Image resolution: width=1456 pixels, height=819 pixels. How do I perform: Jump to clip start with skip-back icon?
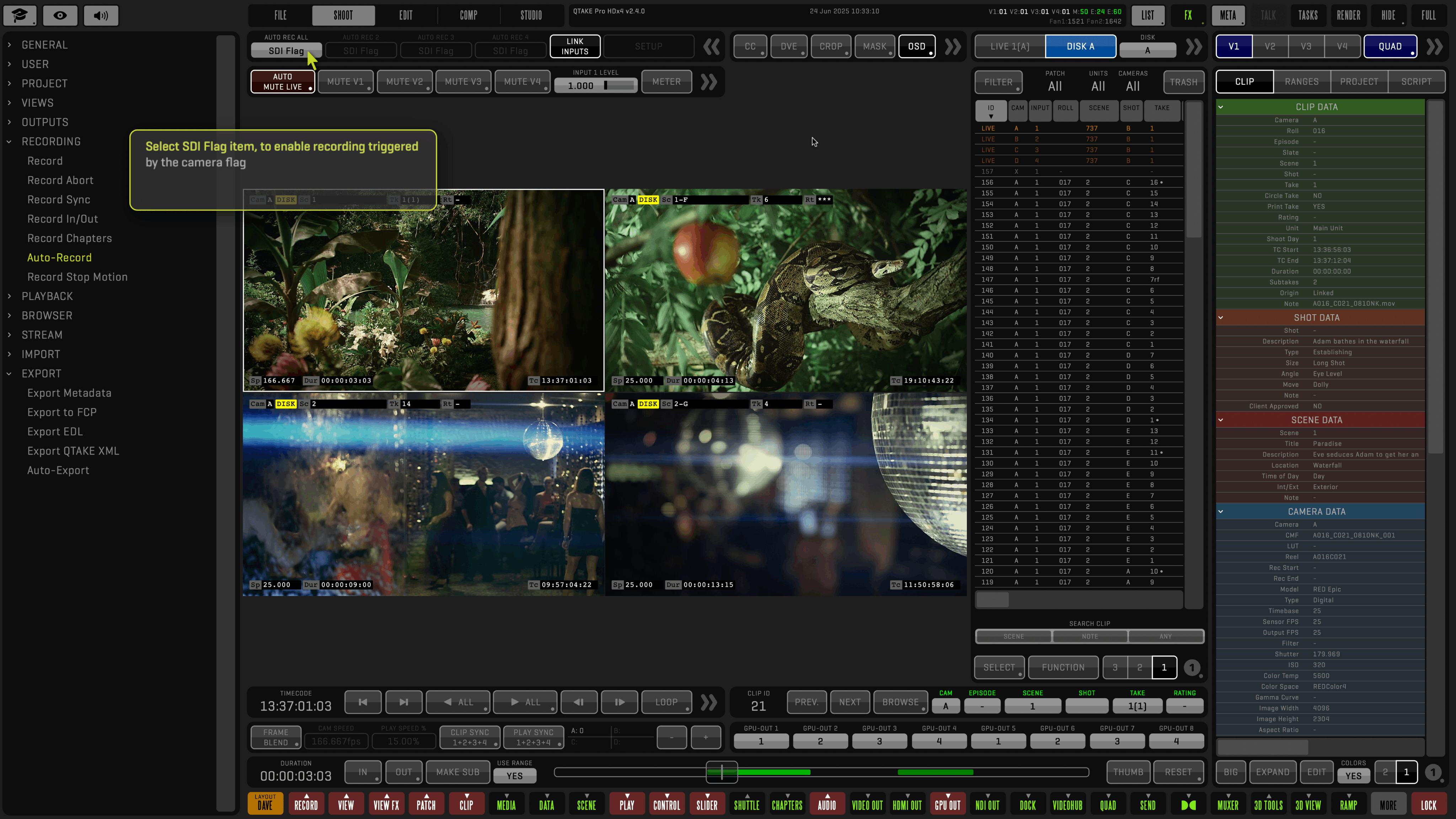pyautogui.click(x=363, y=702)
